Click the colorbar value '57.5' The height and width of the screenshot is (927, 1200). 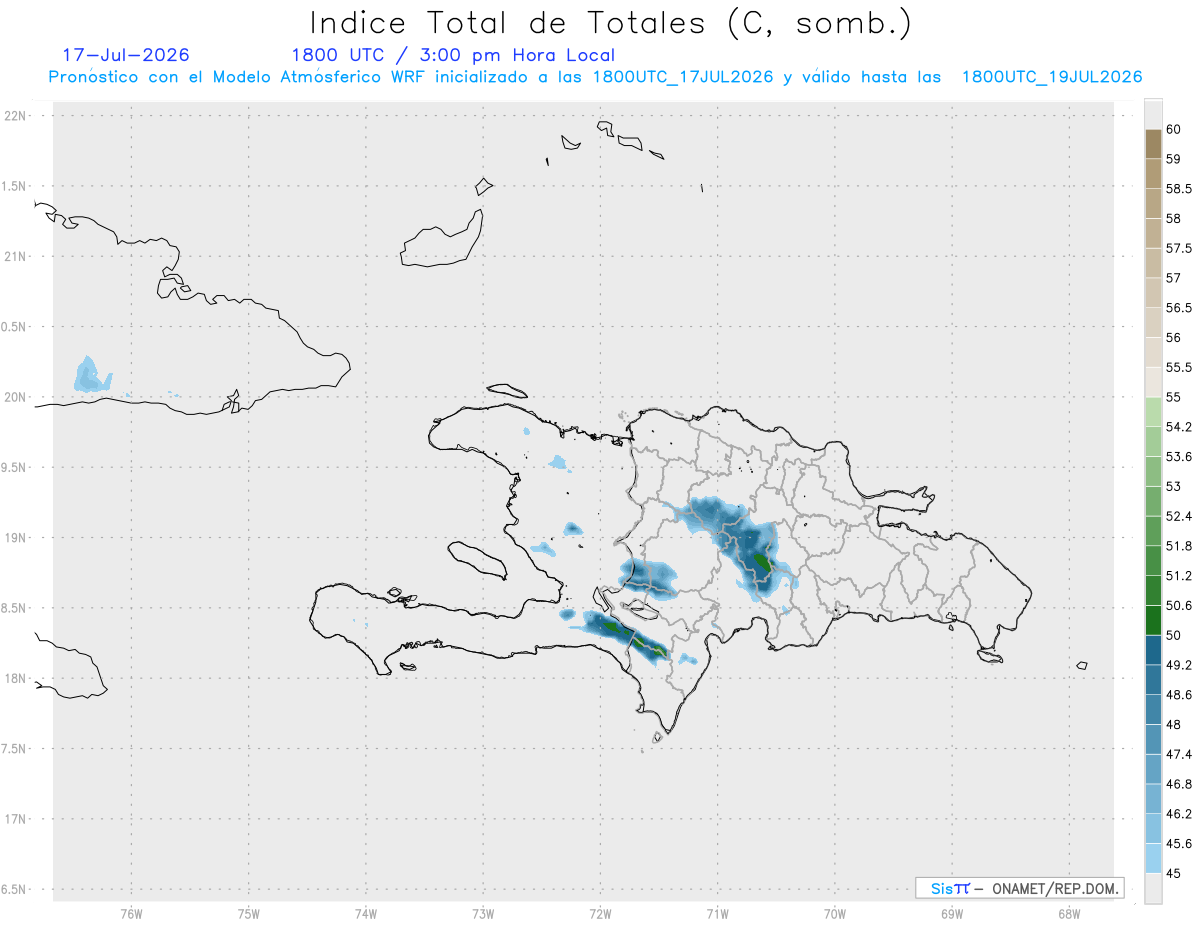tap(1178, 248)
